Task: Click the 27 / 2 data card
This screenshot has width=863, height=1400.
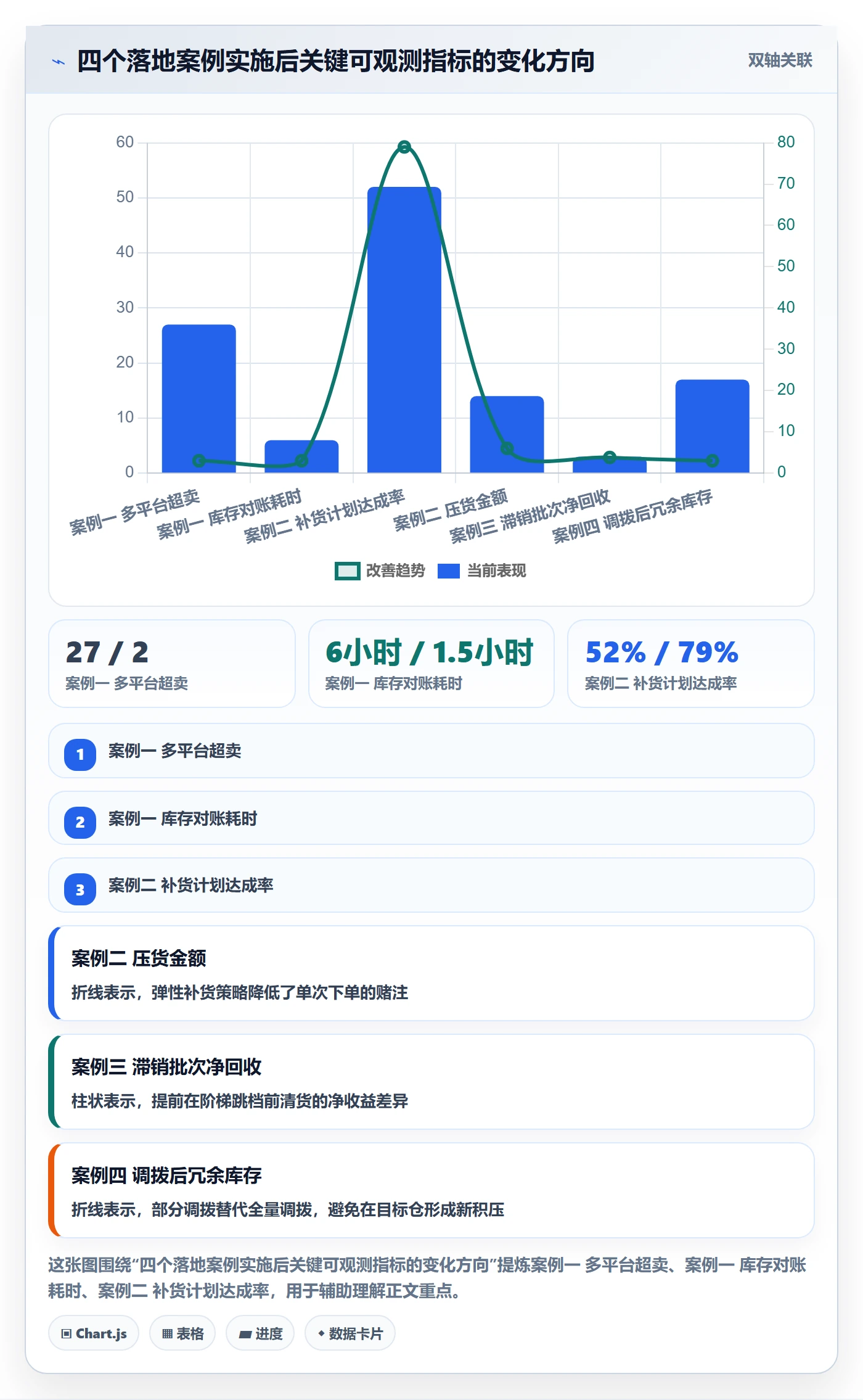Action: pos(172,664)
